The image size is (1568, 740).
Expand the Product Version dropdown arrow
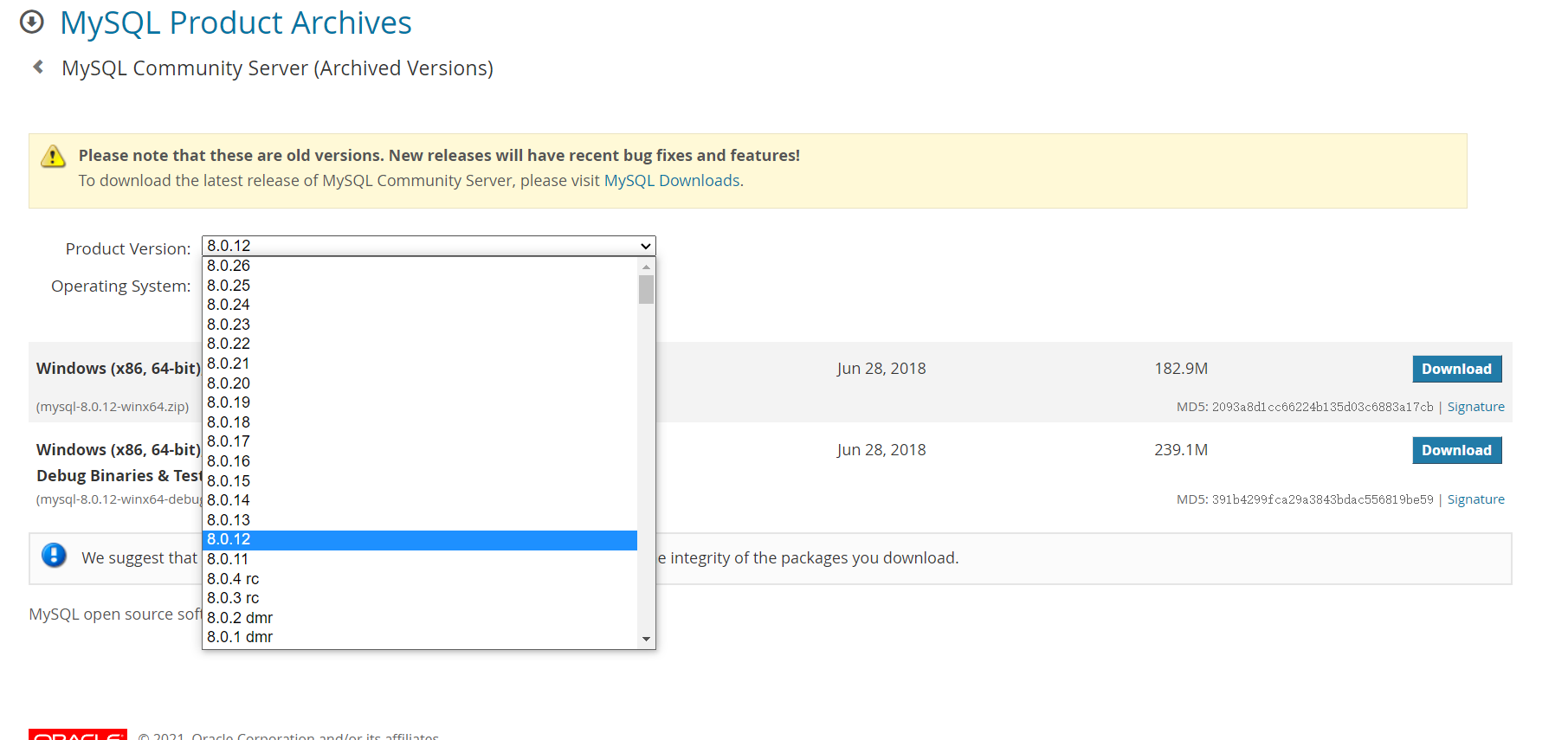[645, 246]
